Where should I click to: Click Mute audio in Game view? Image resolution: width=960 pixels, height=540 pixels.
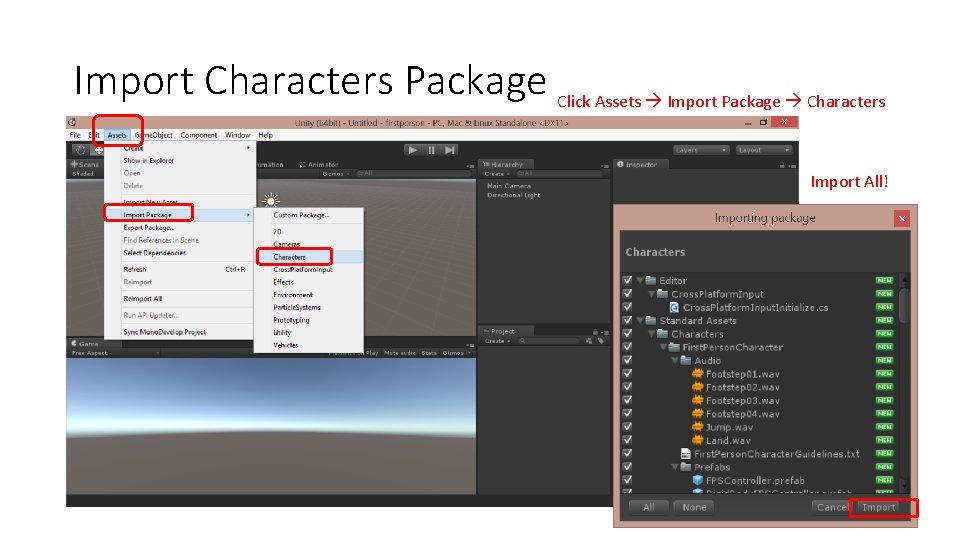pos(400,353)
